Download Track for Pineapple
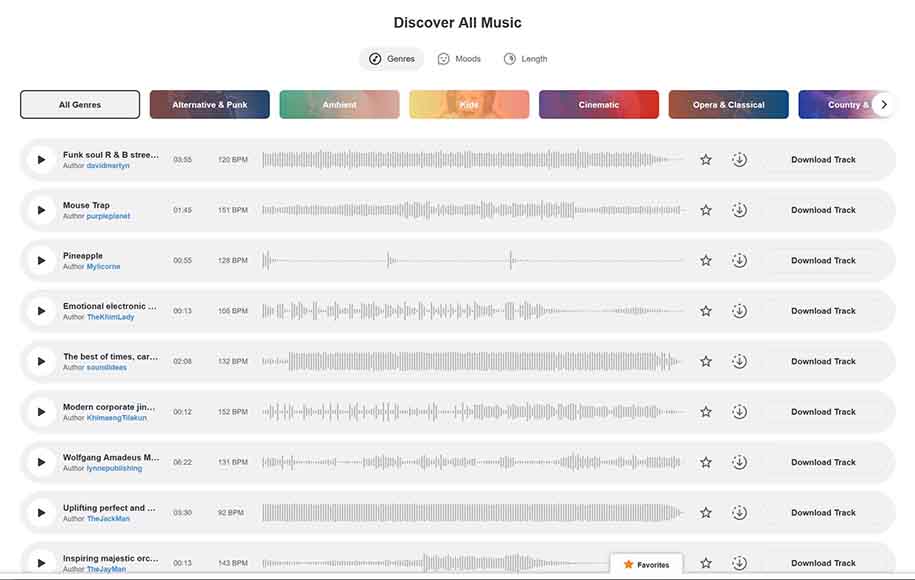This screenshot has width=915, height=580. (823, 260)
